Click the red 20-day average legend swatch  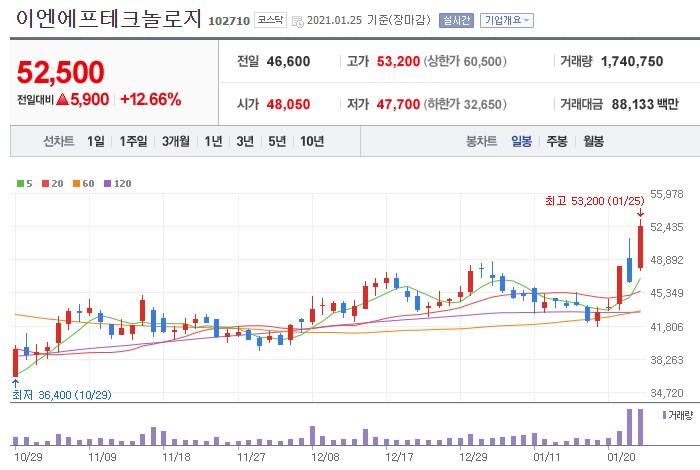pyautogui.click(x=45, y=183)
